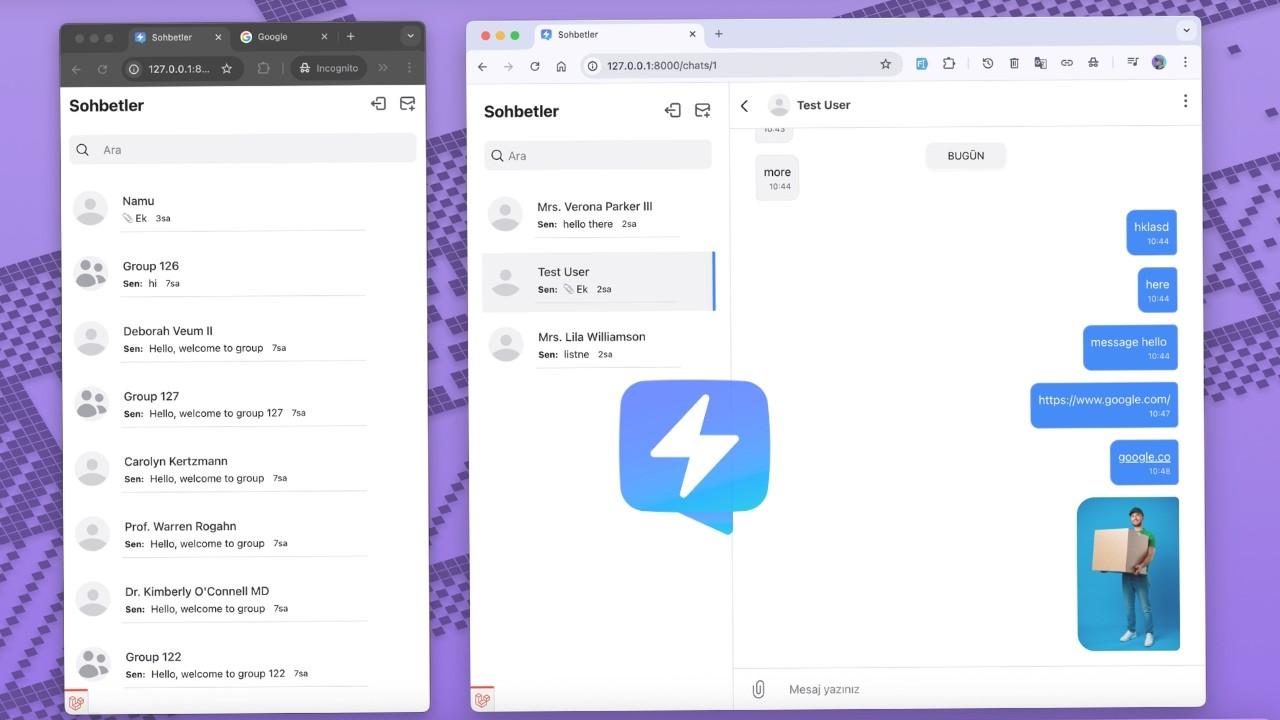The height and width of the screenshot is (720, 1280).
Task: Click forward arrow in right browser toolbar
Action: click(x=509, y=67)
